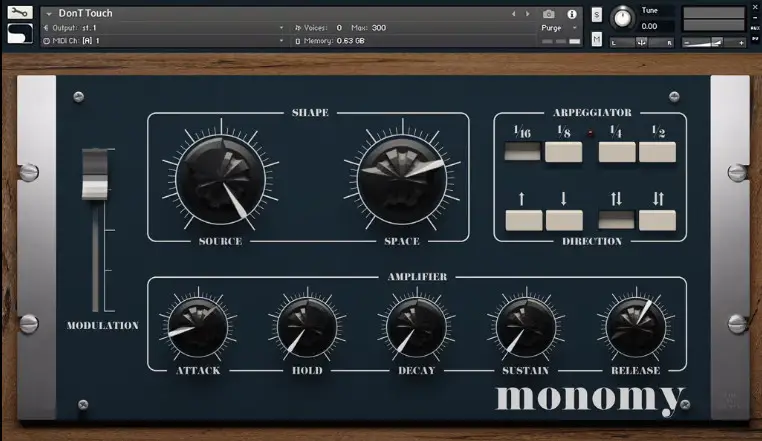
Task: Click the header volume slider
Action: point(713,43)
